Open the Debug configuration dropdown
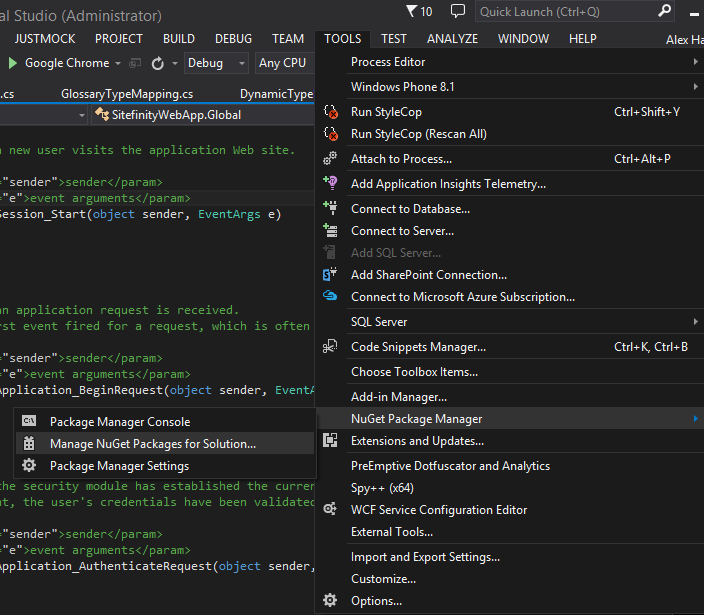Viewport: 704px width, 615px height. [216, 63]
